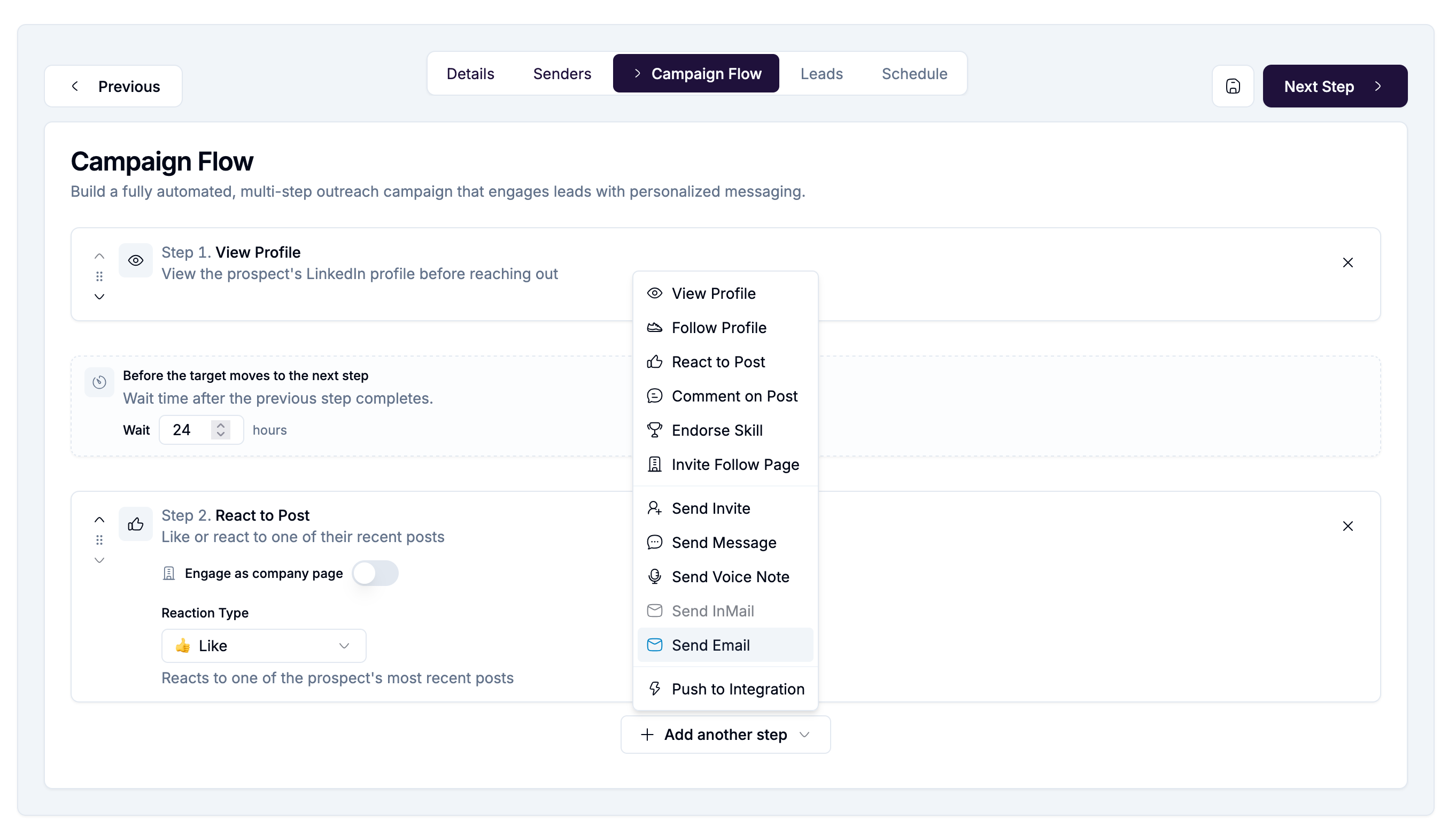
Task: Move Step 1 down with chevron arrow
Action: point(99,297)
